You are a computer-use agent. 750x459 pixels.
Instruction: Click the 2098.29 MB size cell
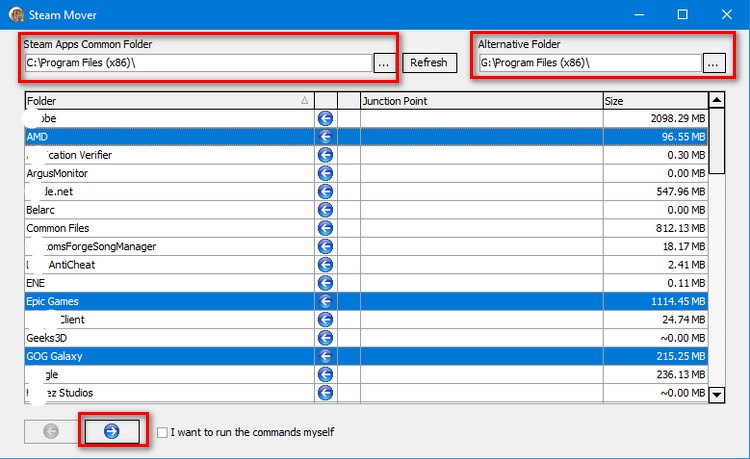pos(655,118)
